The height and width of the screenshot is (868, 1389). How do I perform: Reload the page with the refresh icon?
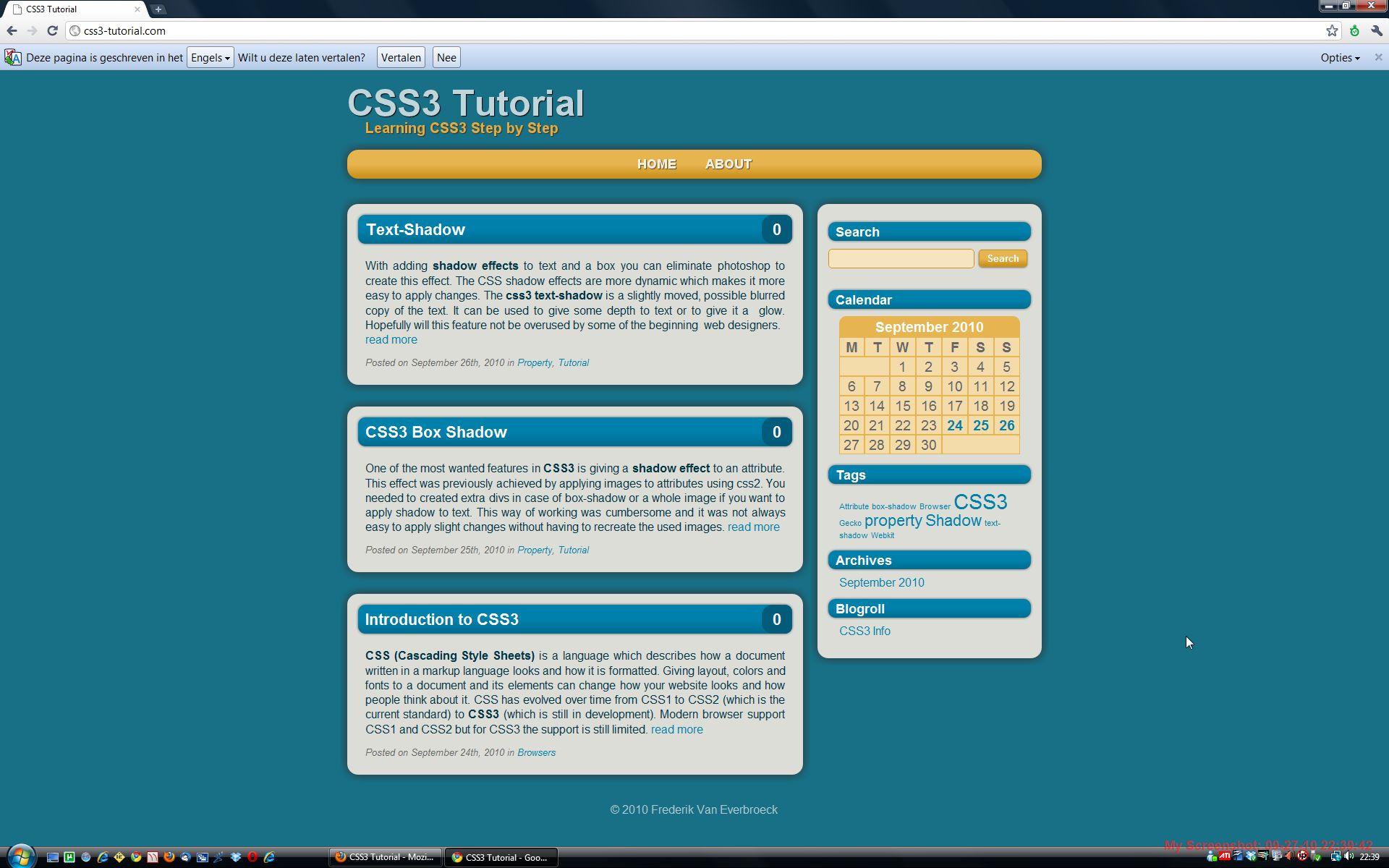(x=52, y=30)
